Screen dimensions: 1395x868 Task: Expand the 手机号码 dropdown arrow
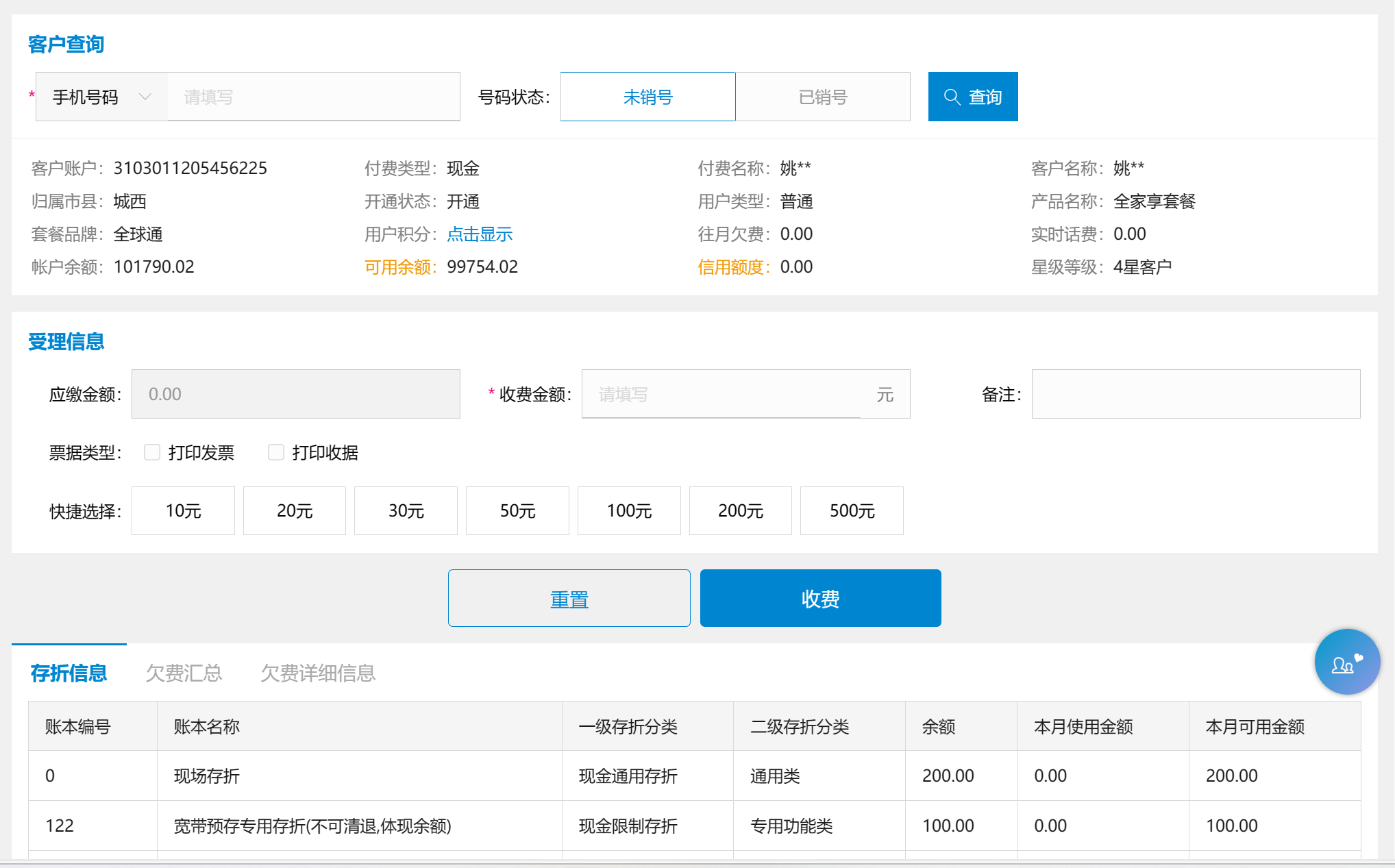pos(145,97)
